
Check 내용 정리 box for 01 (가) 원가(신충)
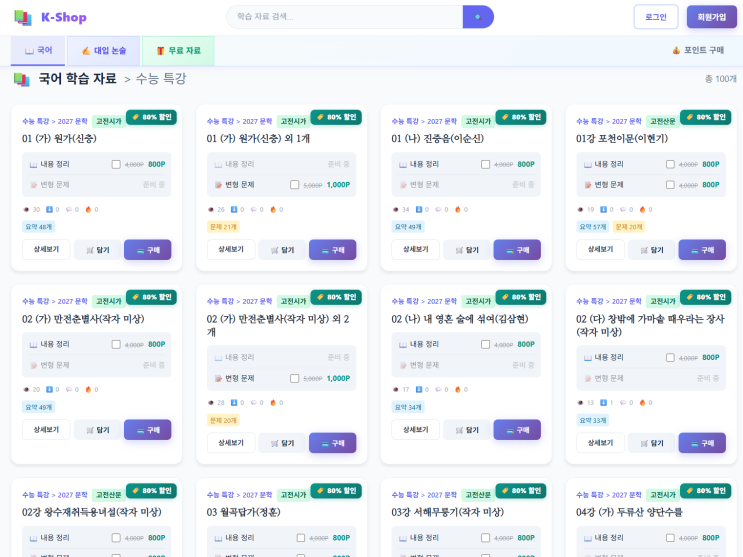pos(116,164)
